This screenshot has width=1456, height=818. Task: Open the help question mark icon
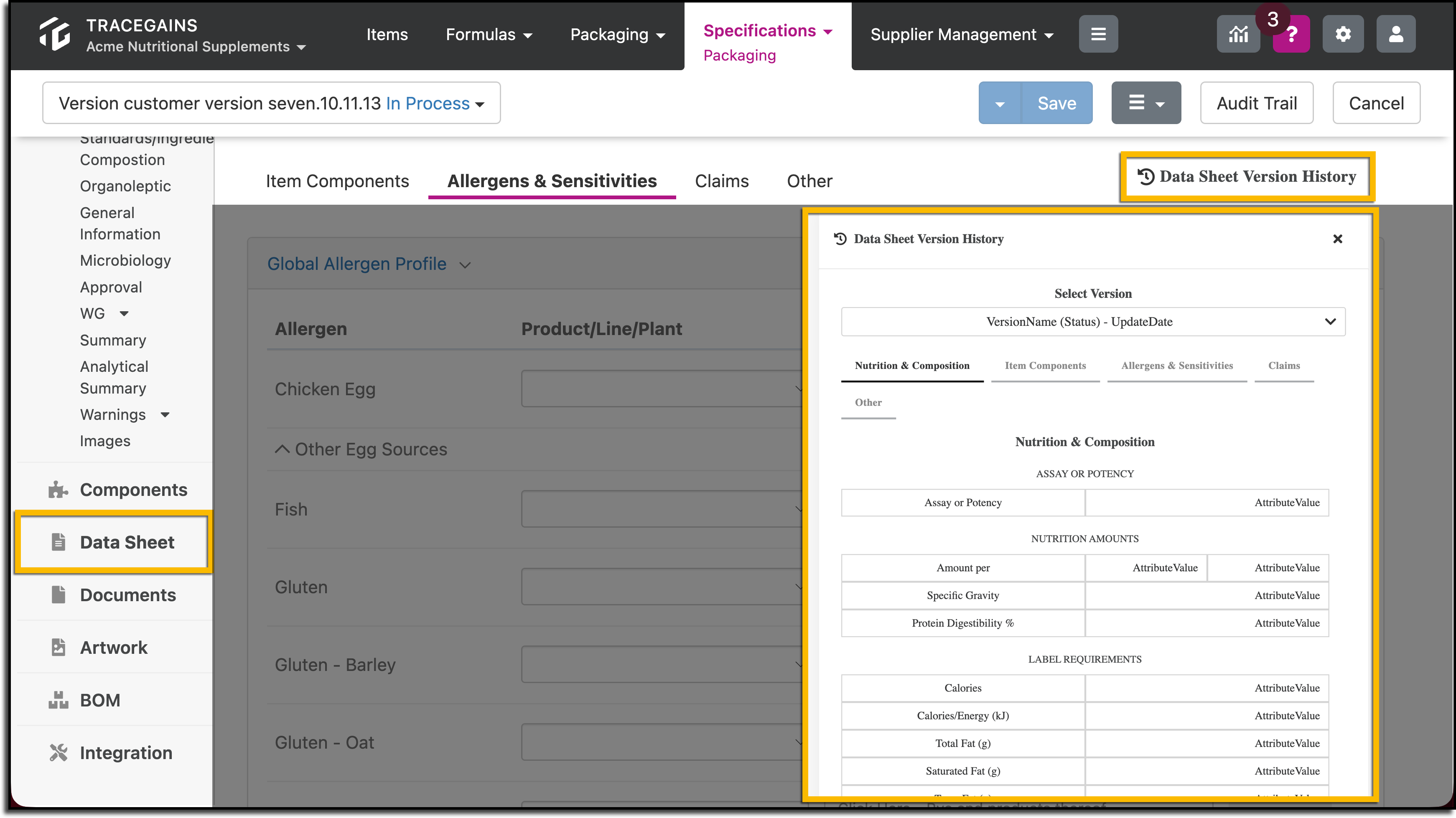pos(1291,34)
